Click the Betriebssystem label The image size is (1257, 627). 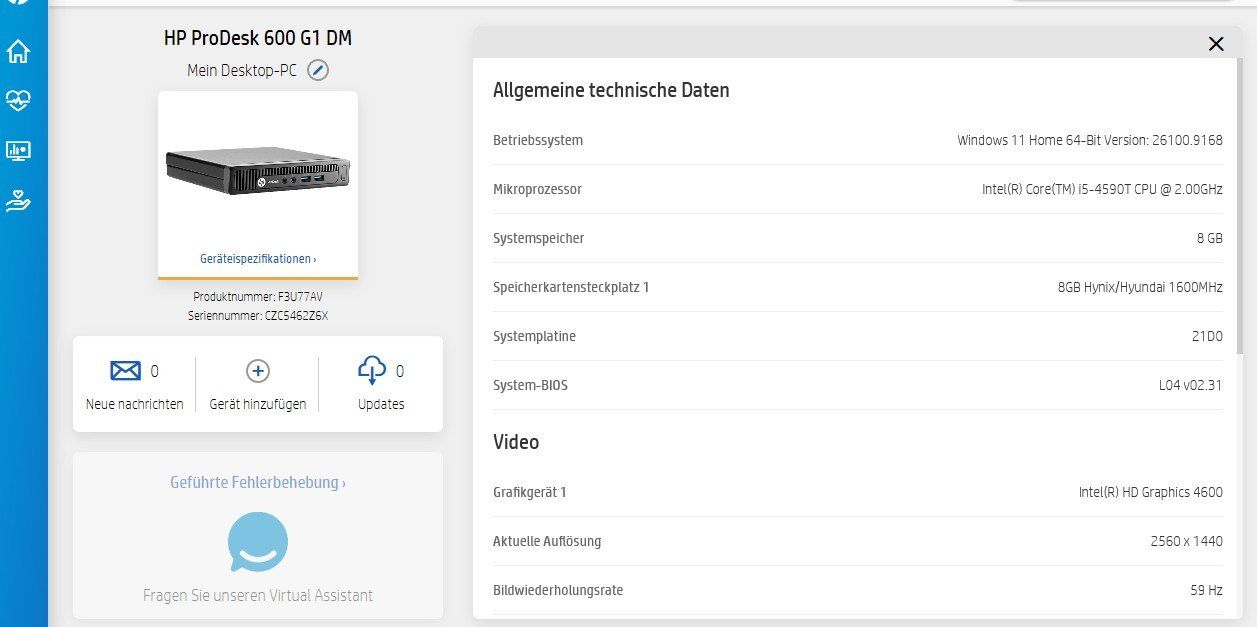(x=538, y=140)
